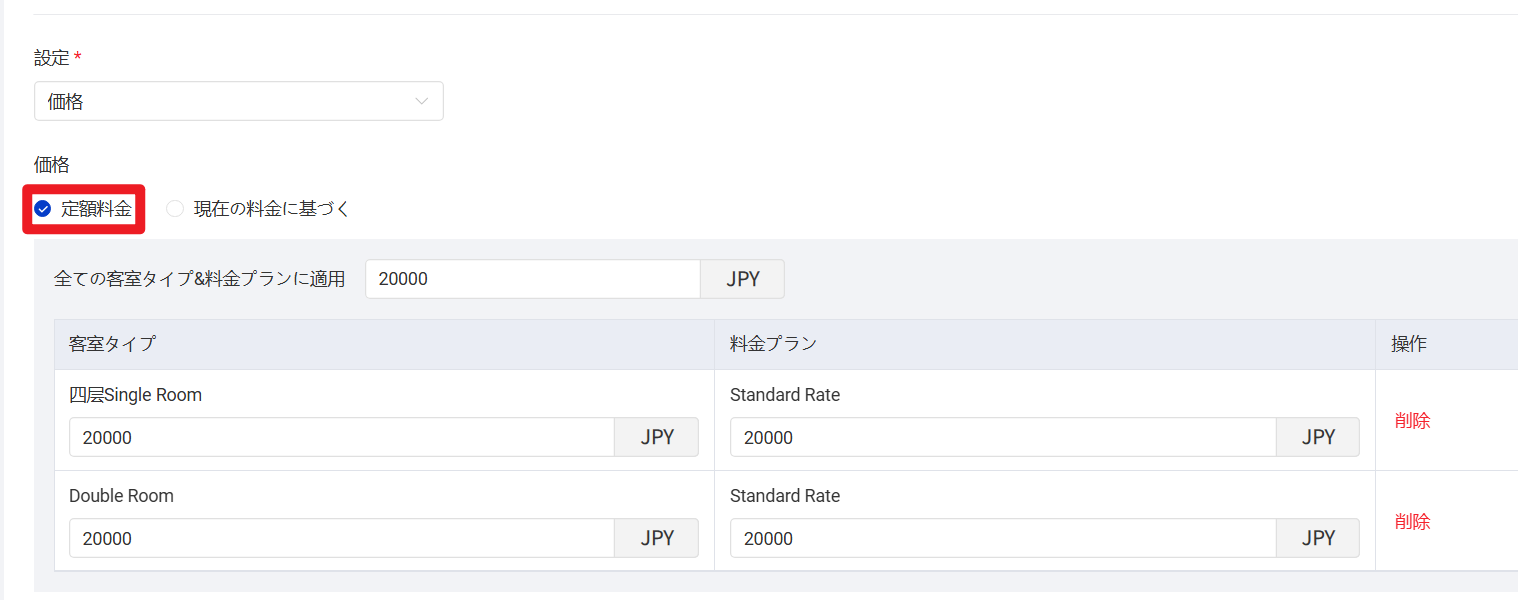Open the 設定 dropdown showing 価格
Viewport: 1518px width, 600px height.
(x=238, y=101)
